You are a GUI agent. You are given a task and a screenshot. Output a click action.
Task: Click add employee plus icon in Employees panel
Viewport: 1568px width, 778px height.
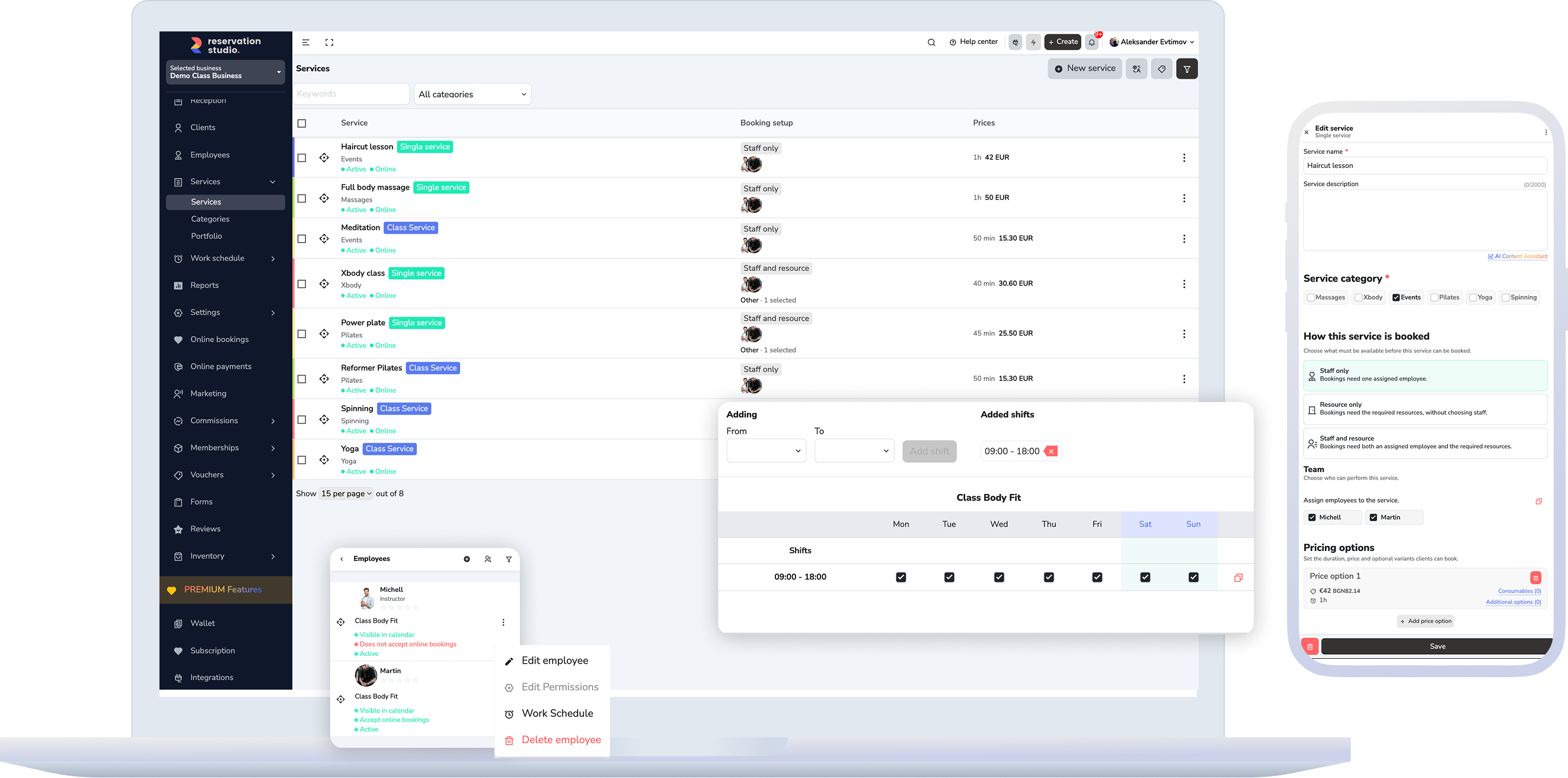[467, 559]
